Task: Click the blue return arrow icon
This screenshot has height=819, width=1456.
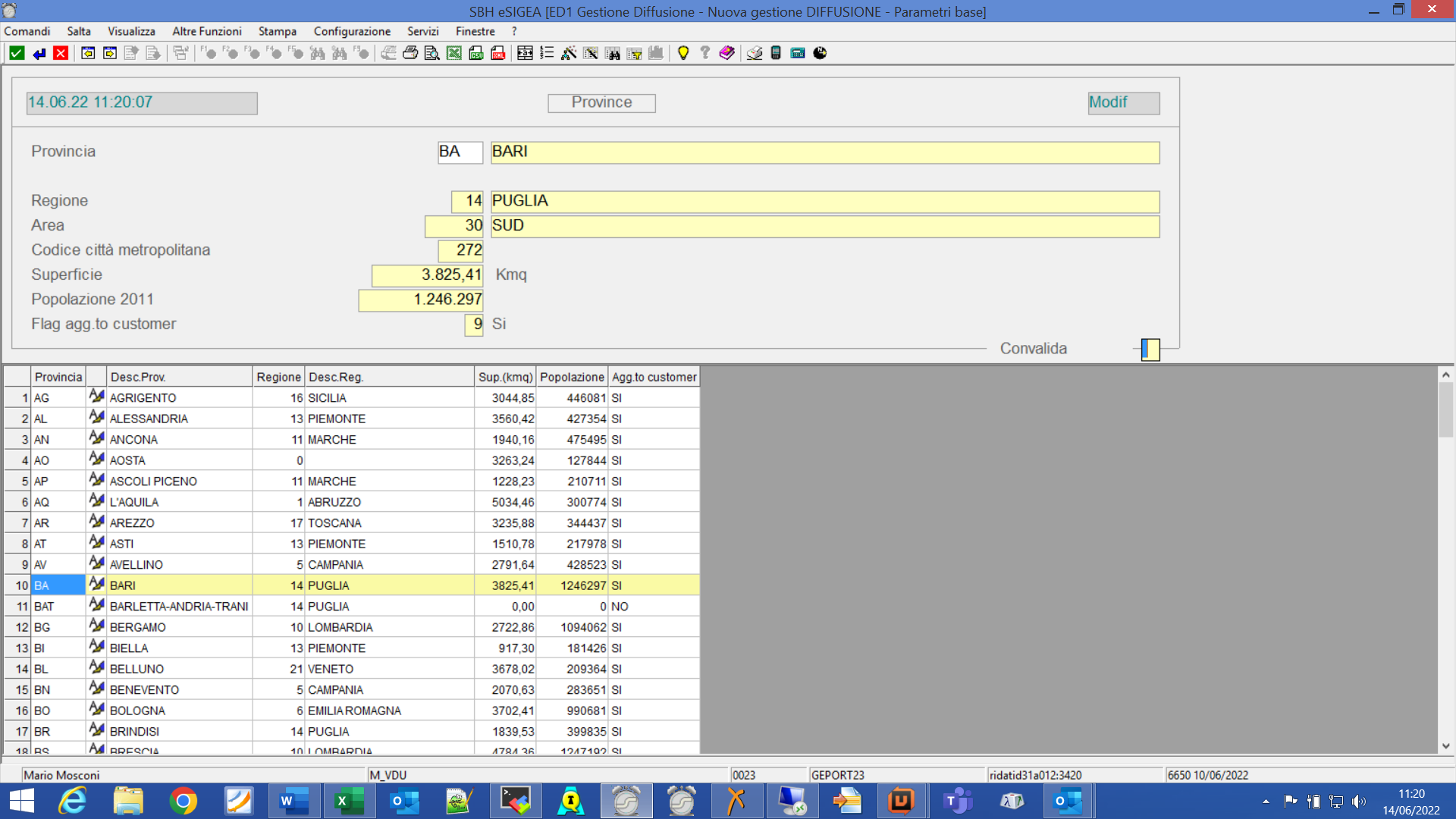Action: pyautogui.click(x=39, y=53)
